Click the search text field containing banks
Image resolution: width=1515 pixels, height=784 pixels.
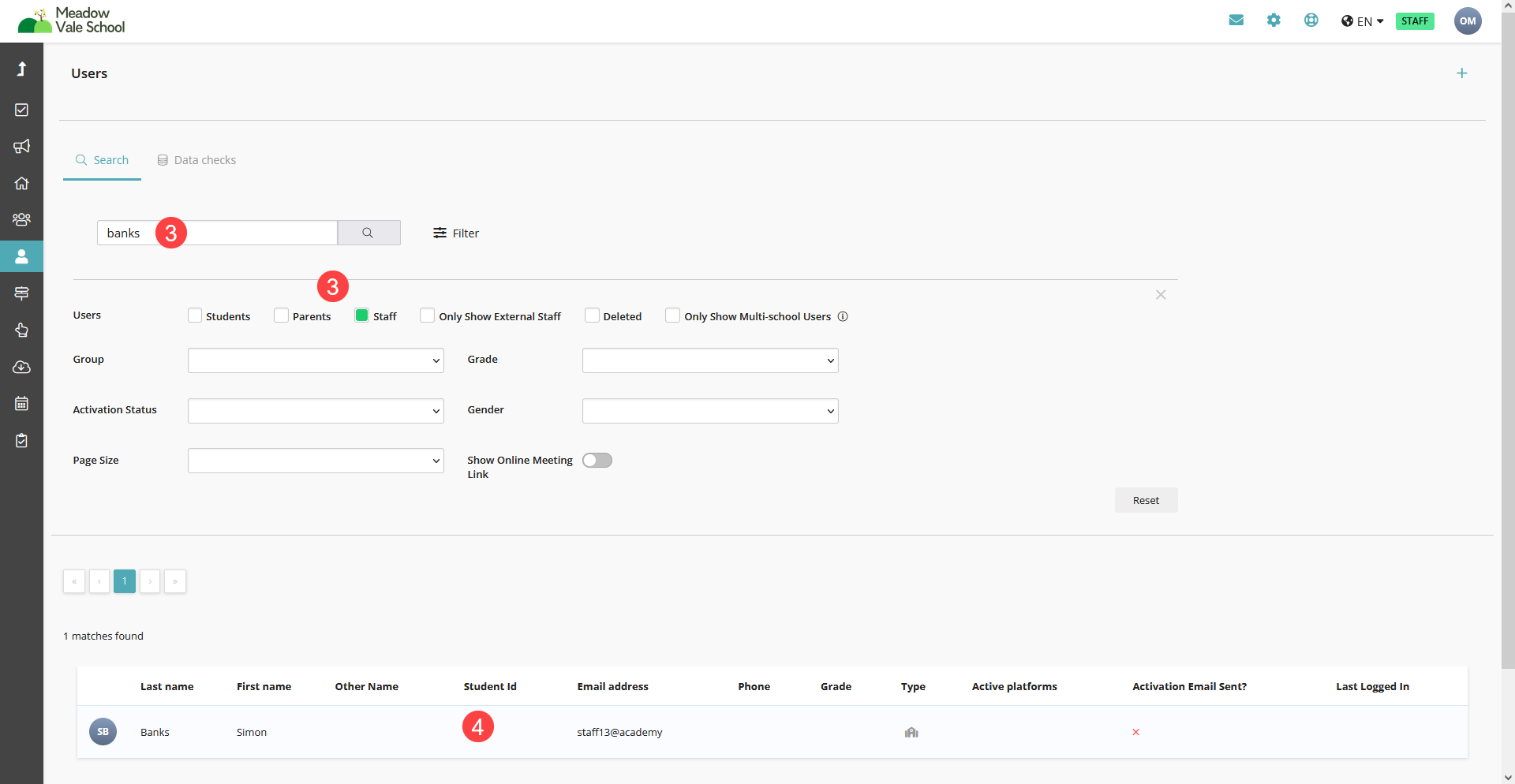217,233
